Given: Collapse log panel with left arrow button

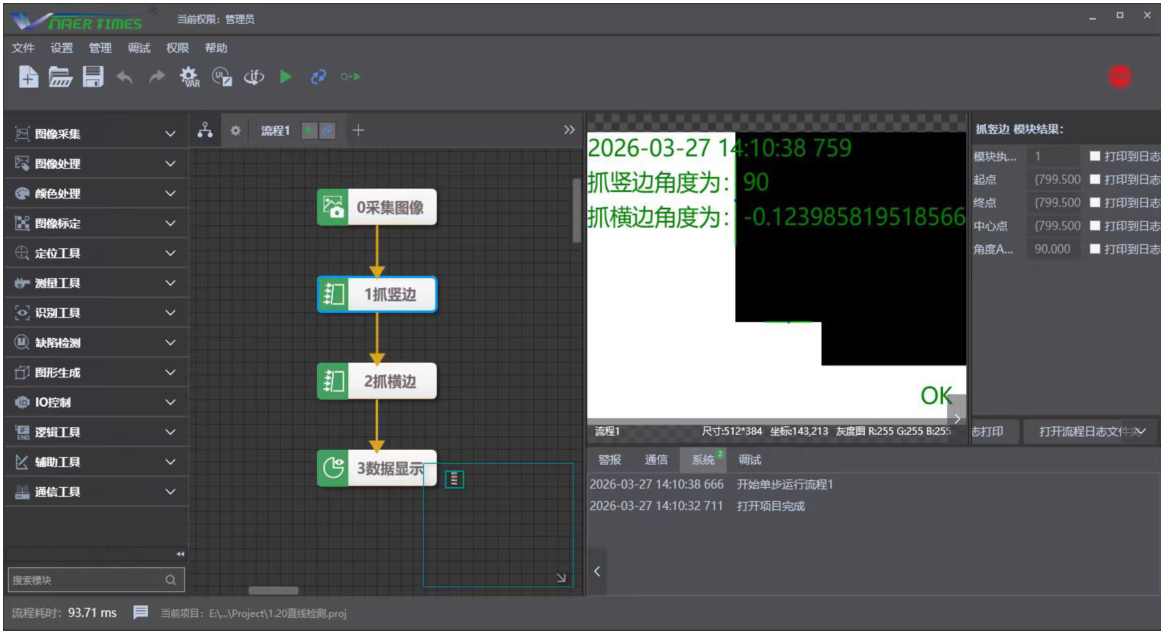Looking at the screenshot, I should click(x=597, y=571).
